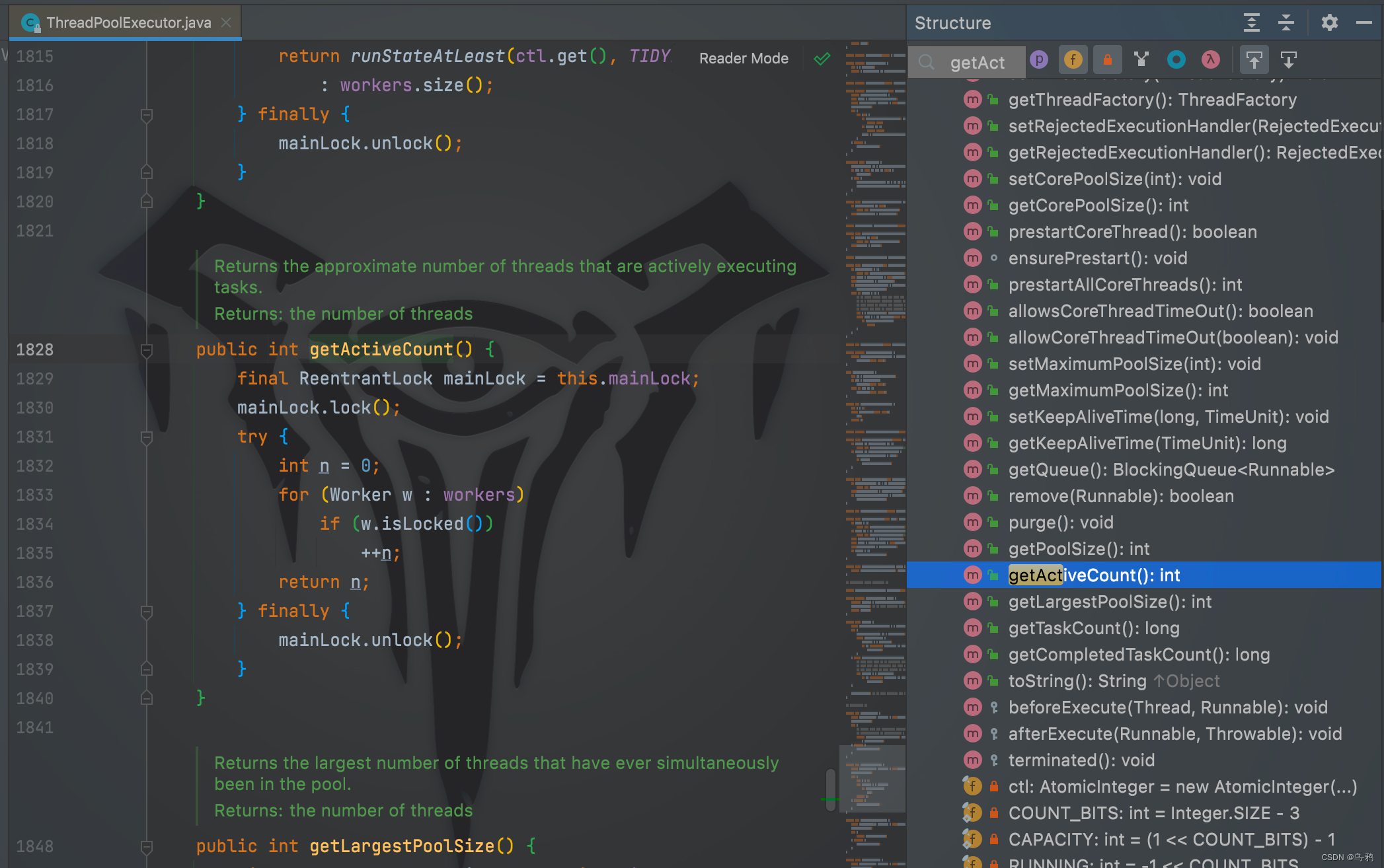The image size is (1384, 868).
Task: Click the green inspection checkmark icon
Action: pos(822,59)
